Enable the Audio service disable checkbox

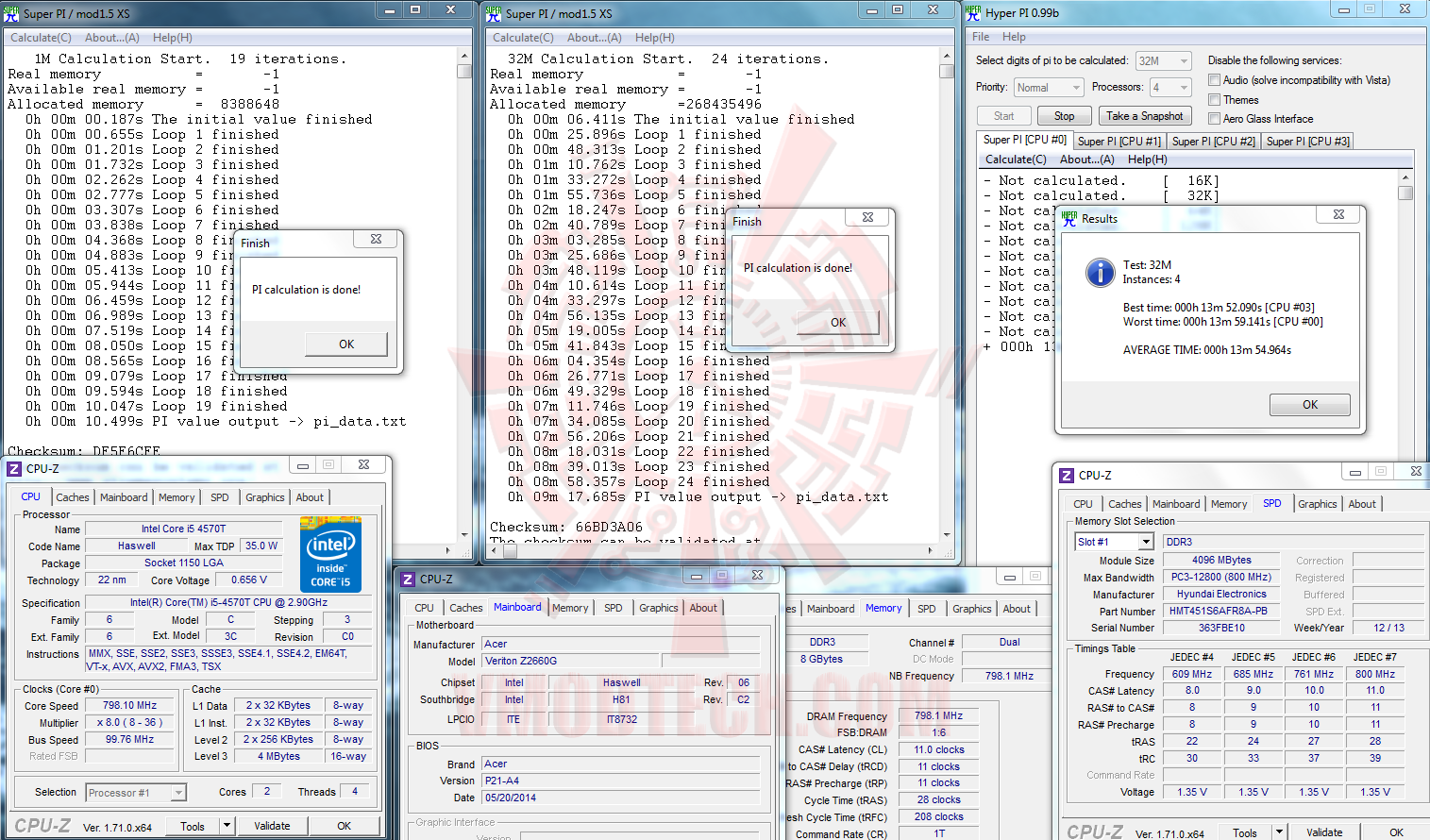(1215, 80)
